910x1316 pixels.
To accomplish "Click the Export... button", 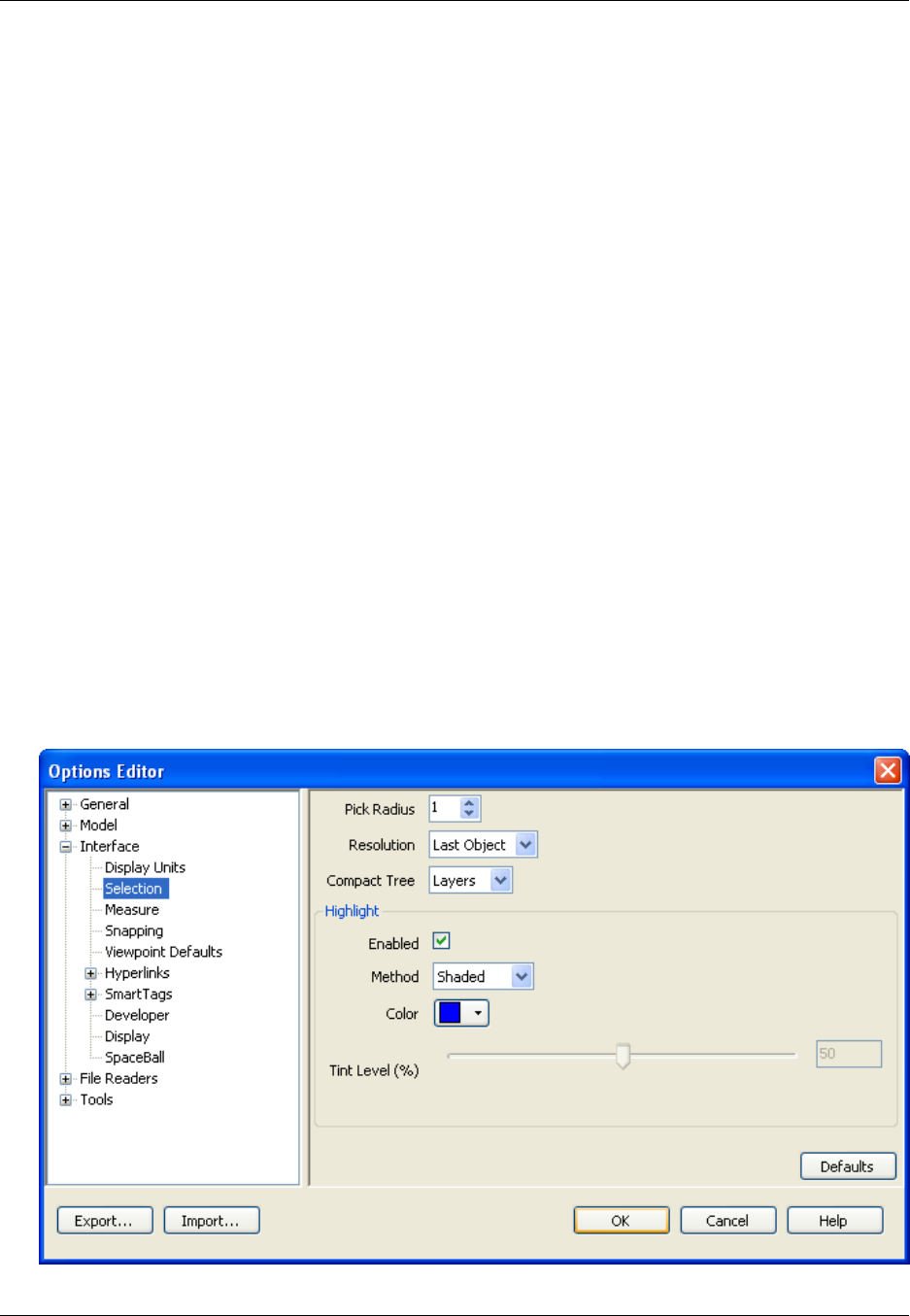I will tap(105, 1221).
